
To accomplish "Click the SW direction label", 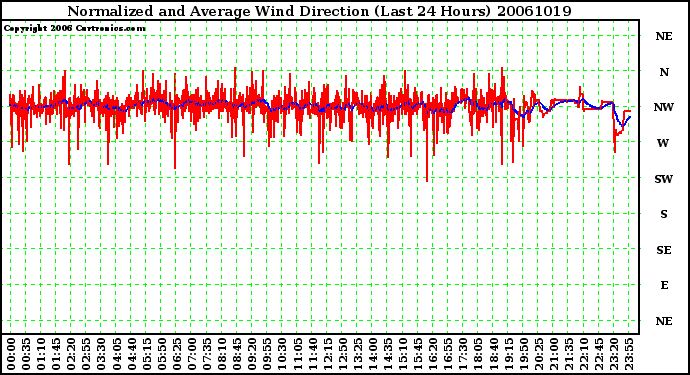I will (x=664, y=179).
